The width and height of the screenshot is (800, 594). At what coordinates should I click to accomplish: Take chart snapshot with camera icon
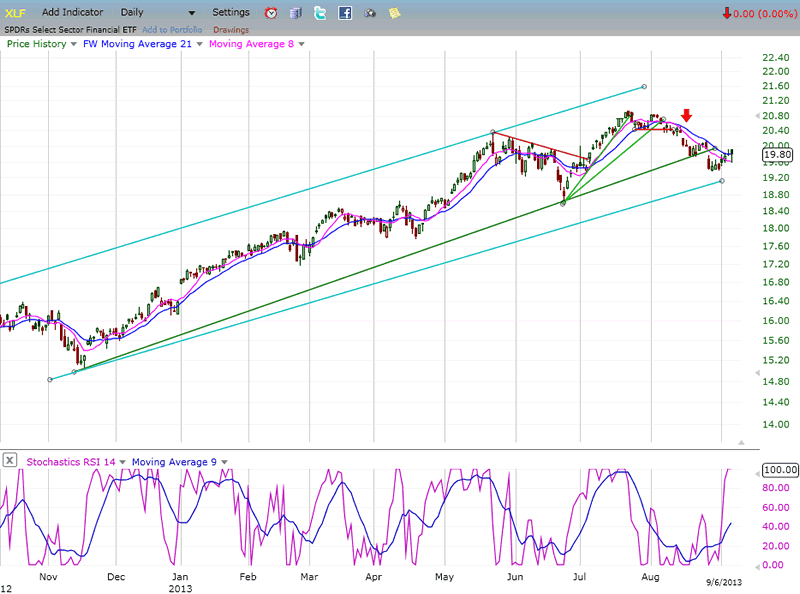pyautogui.click(x=370, y=13)
